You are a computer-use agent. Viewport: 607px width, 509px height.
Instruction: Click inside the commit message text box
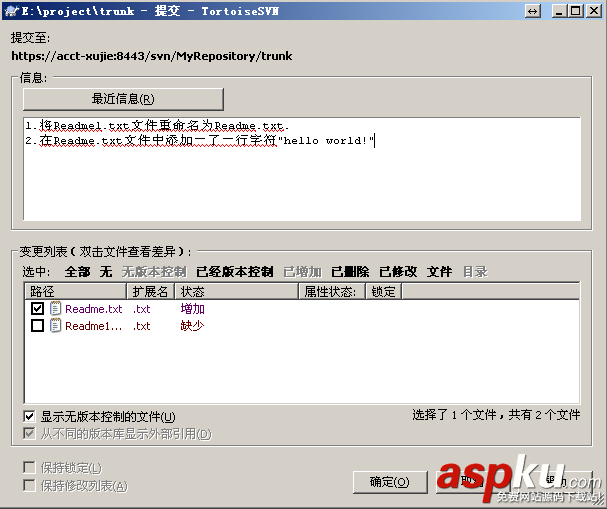(302, 169)
